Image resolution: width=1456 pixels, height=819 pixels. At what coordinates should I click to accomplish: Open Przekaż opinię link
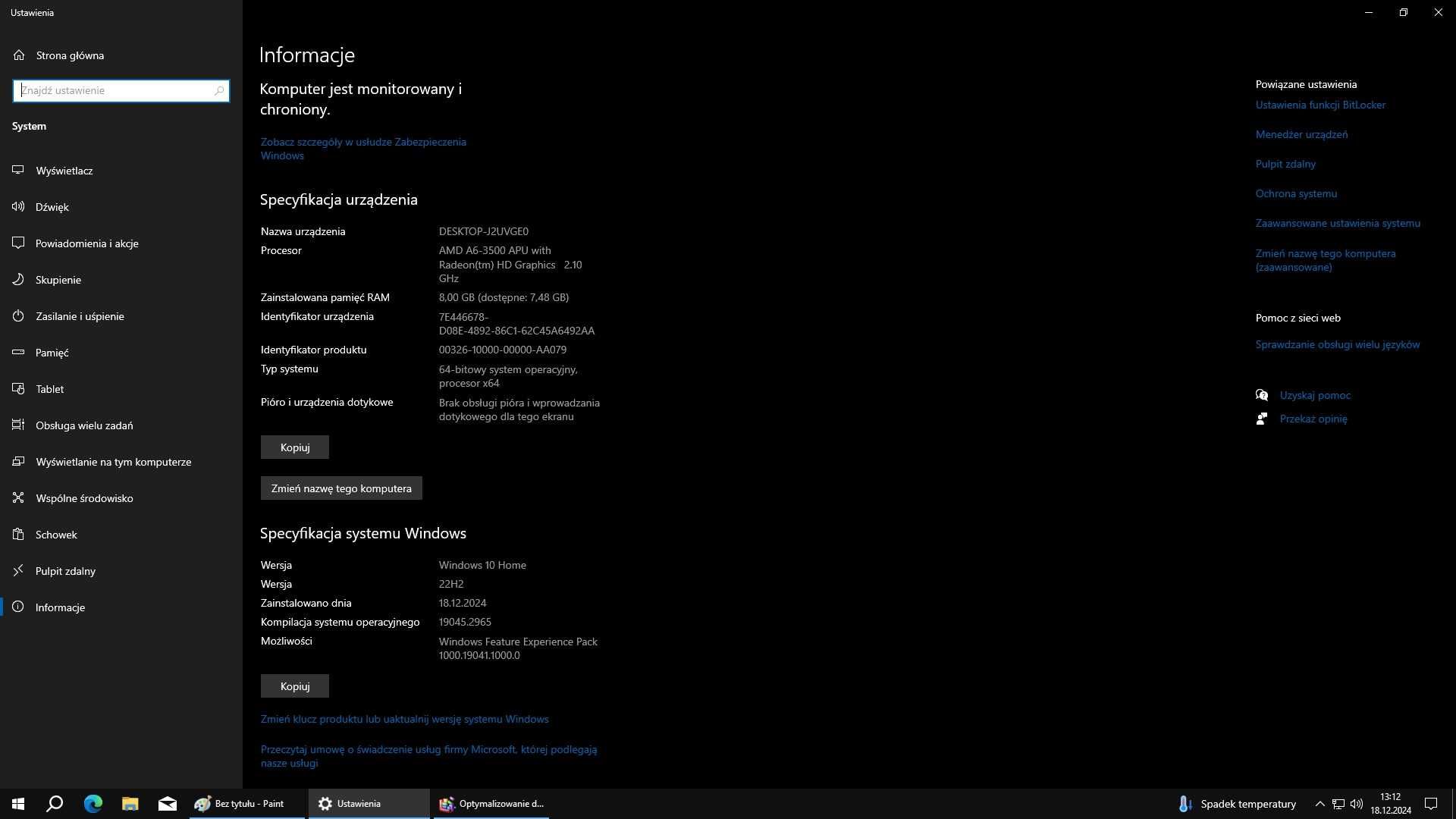tap(1313, 419)
